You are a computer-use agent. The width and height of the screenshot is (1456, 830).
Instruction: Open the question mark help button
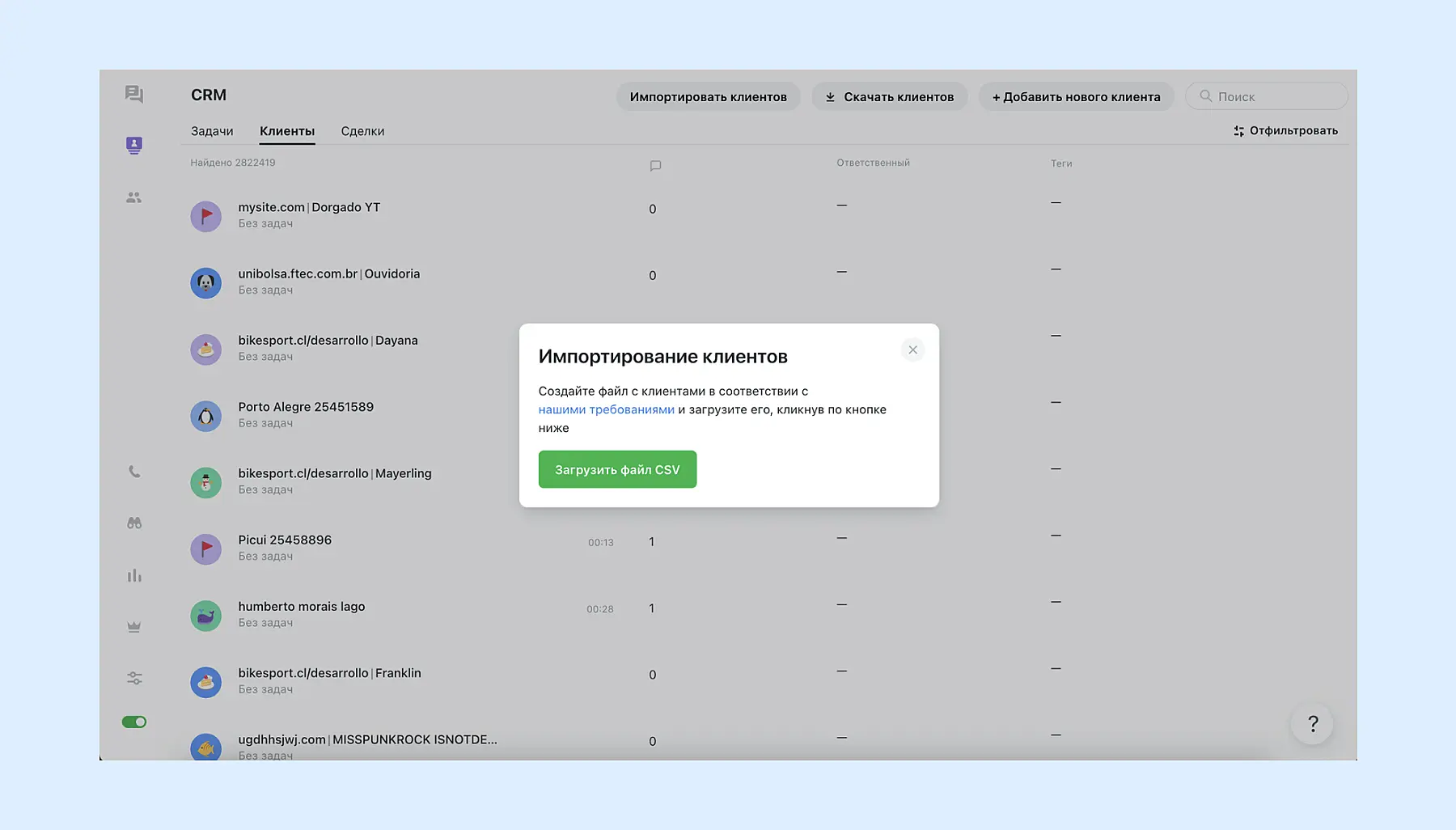[x=1312, y=724]
